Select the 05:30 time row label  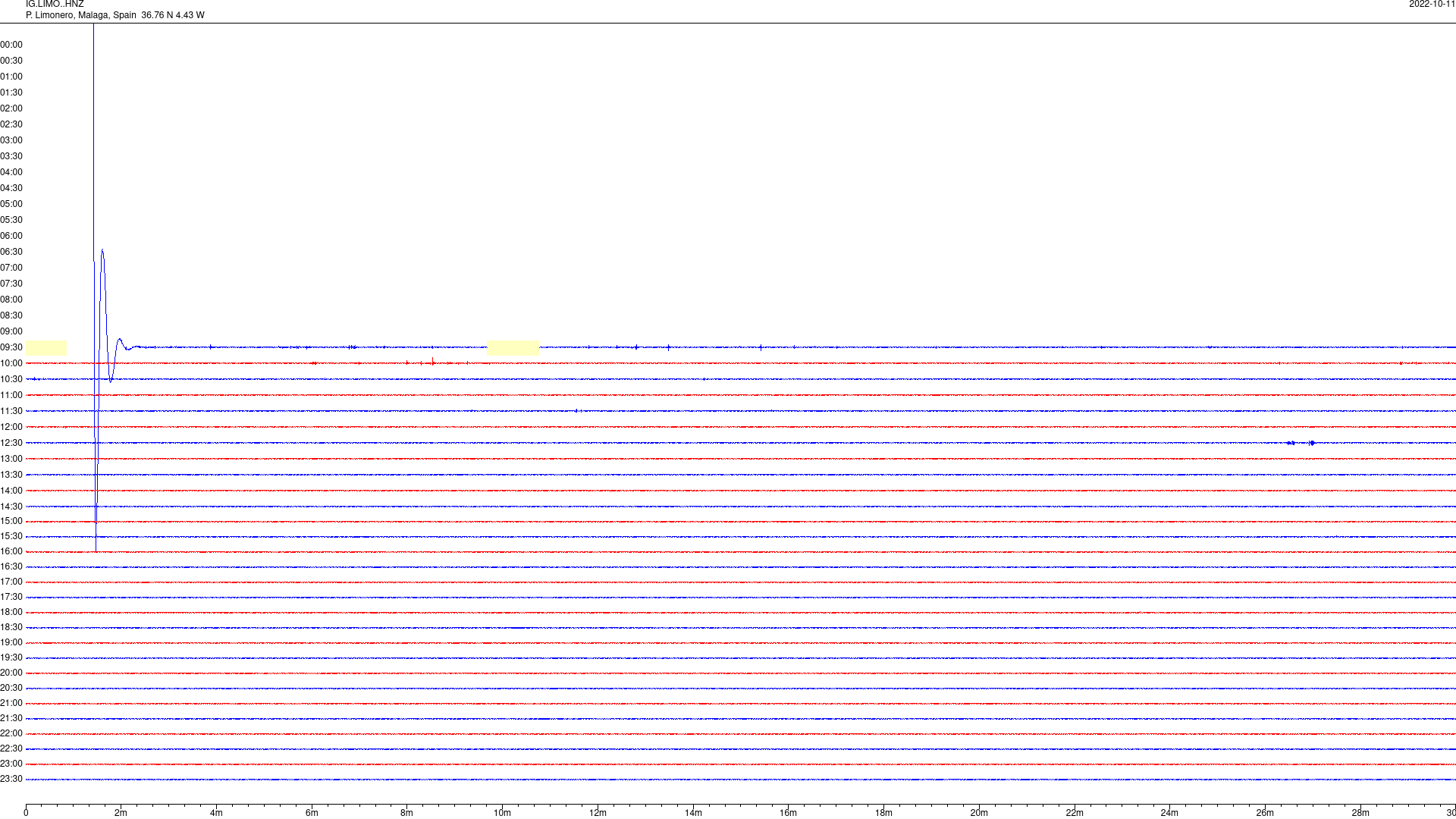tap(11, 220)
